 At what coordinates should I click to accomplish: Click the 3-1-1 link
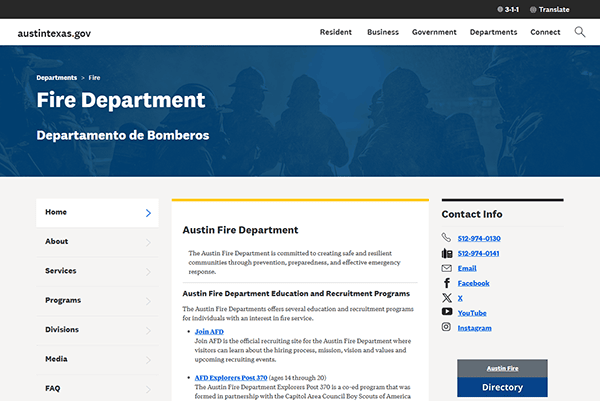512,10
